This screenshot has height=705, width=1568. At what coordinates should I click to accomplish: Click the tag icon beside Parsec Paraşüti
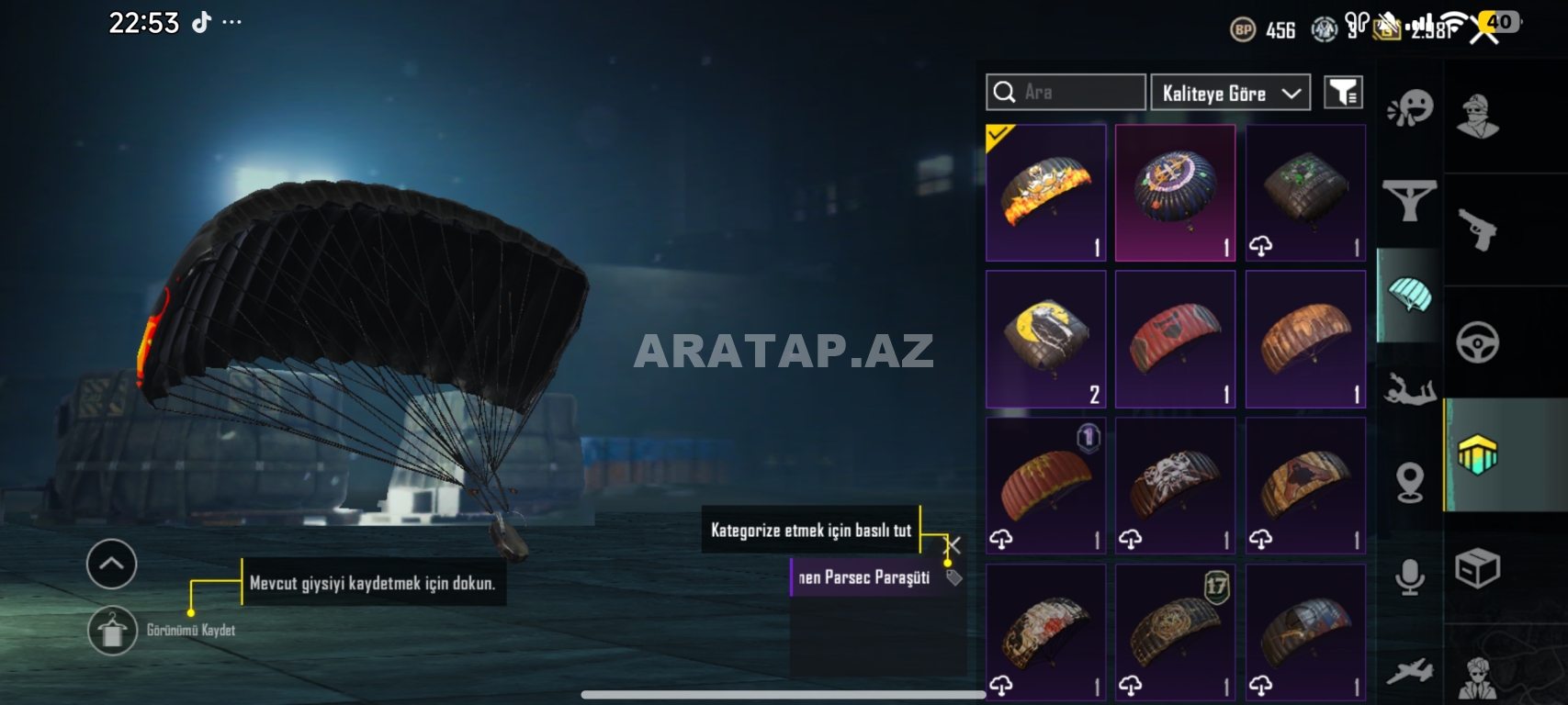click(x=954, y=577)
